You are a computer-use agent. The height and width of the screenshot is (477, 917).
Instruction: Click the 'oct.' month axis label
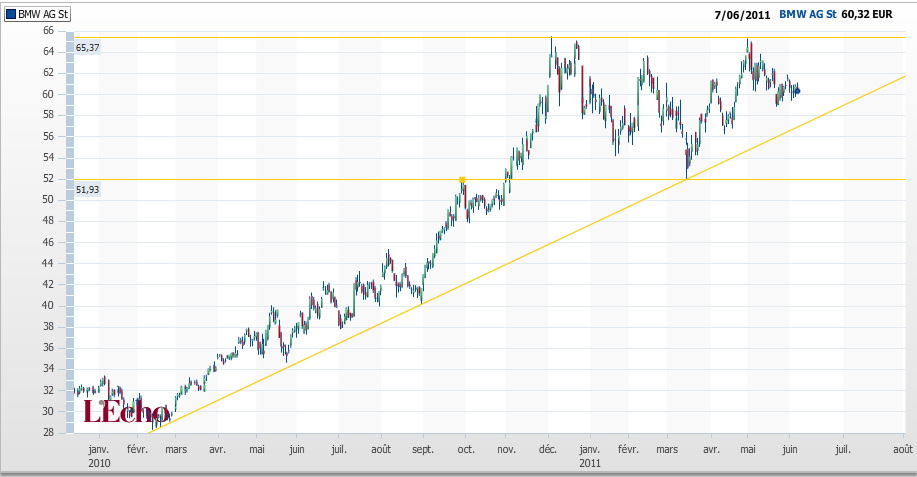tap(466, 450)
